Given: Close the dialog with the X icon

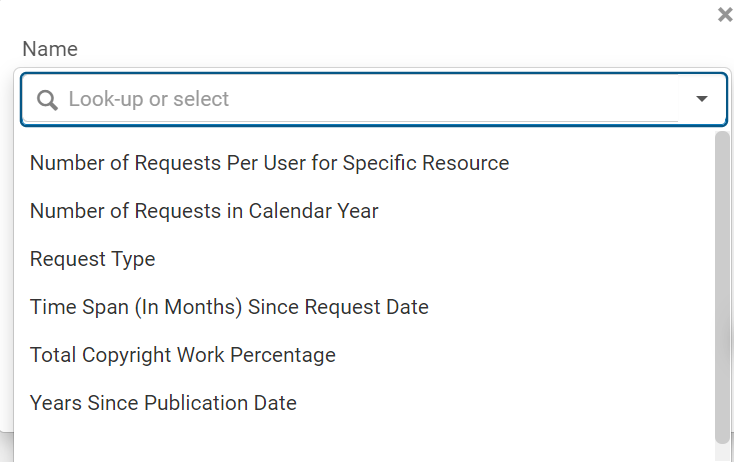Looking at the screenshot, I should click(x=725, y=14).
